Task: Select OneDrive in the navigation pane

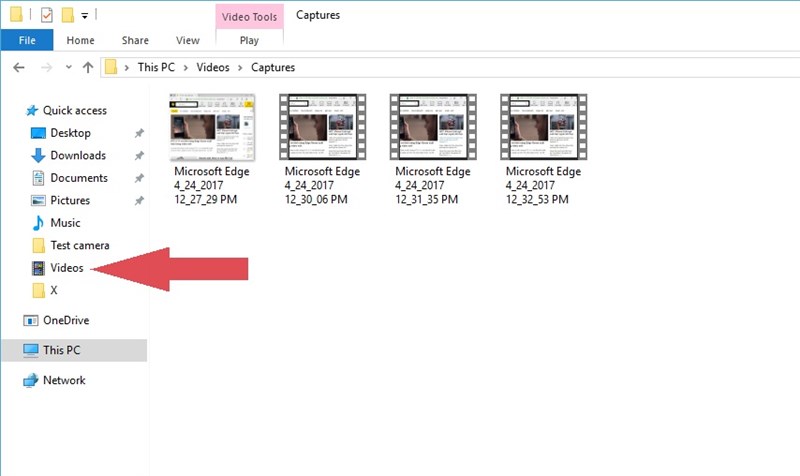Action: [66, 320]
